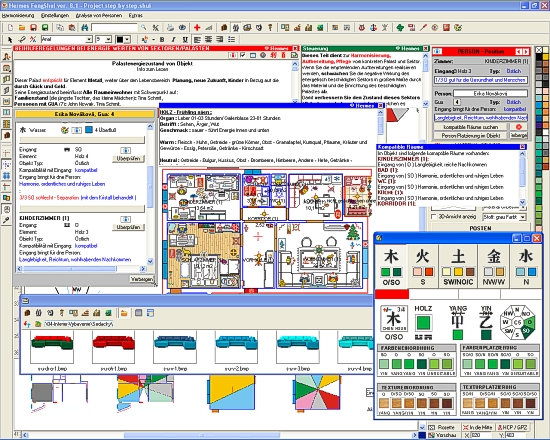Select the Water N element tab

click(526, 266)
